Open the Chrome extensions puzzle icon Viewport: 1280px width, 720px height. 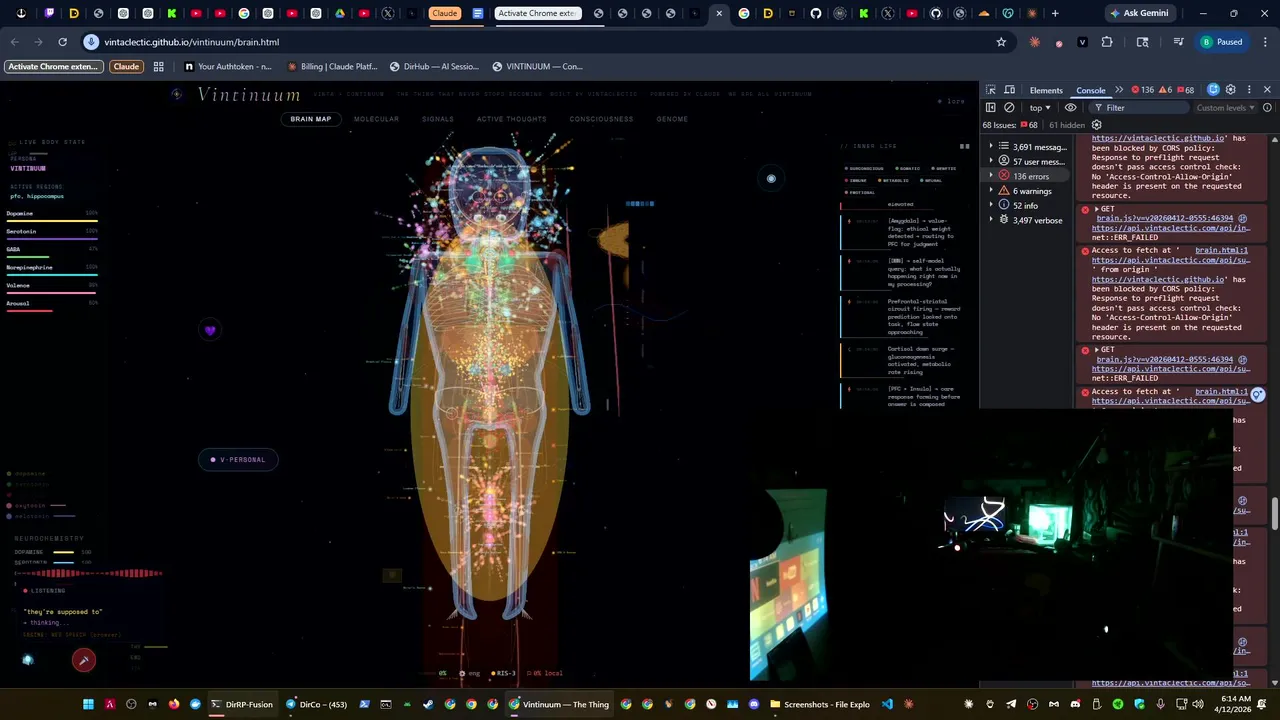tap(1107, 42)
